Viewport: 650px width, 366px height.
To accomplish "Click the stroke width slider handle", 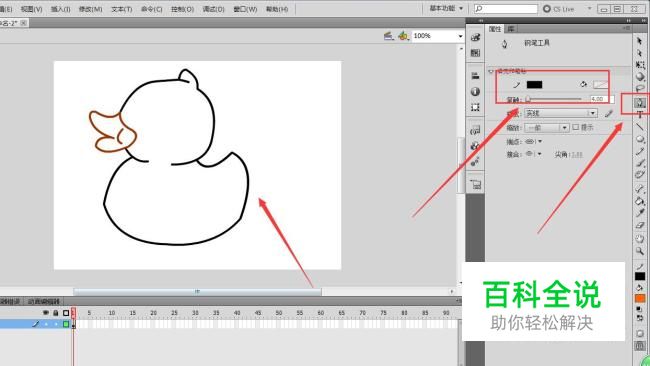I will coord(528,99).
